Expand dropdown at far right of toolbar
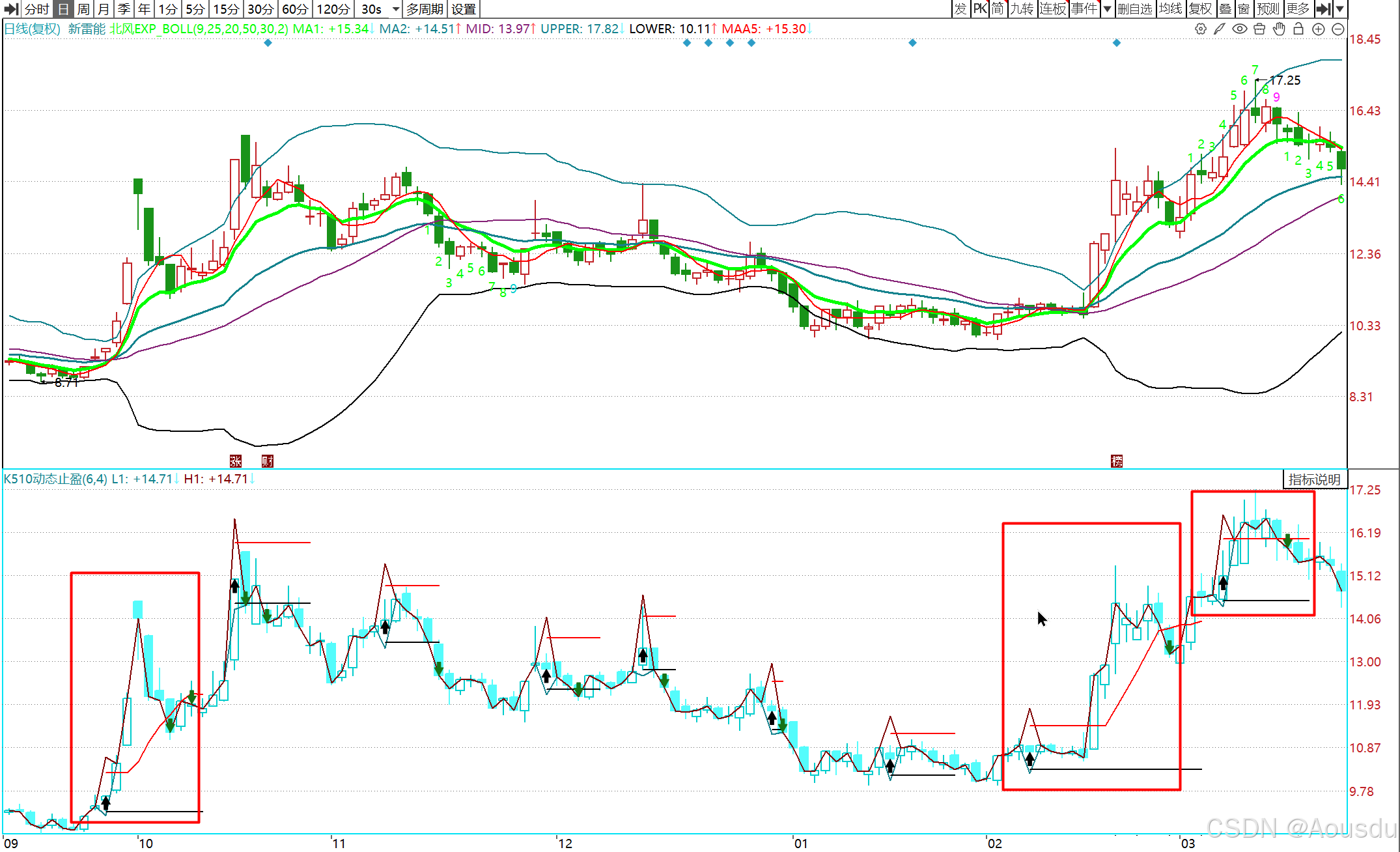 (x=1340, y=8)
